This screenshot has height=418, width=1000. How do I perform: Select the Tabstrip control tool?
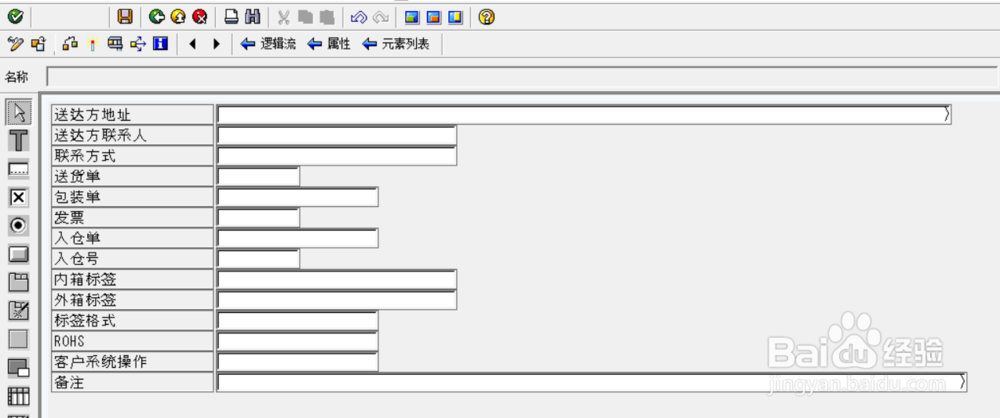18,282
